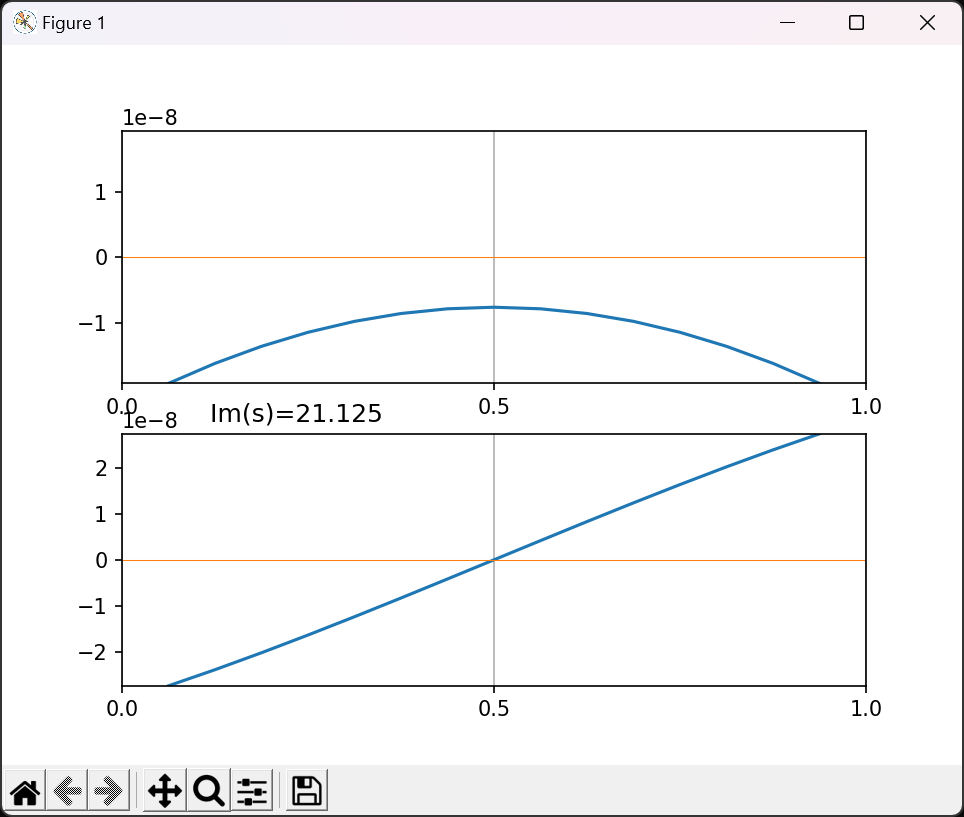Click the blue line in lower plot

tap(494, 560)
